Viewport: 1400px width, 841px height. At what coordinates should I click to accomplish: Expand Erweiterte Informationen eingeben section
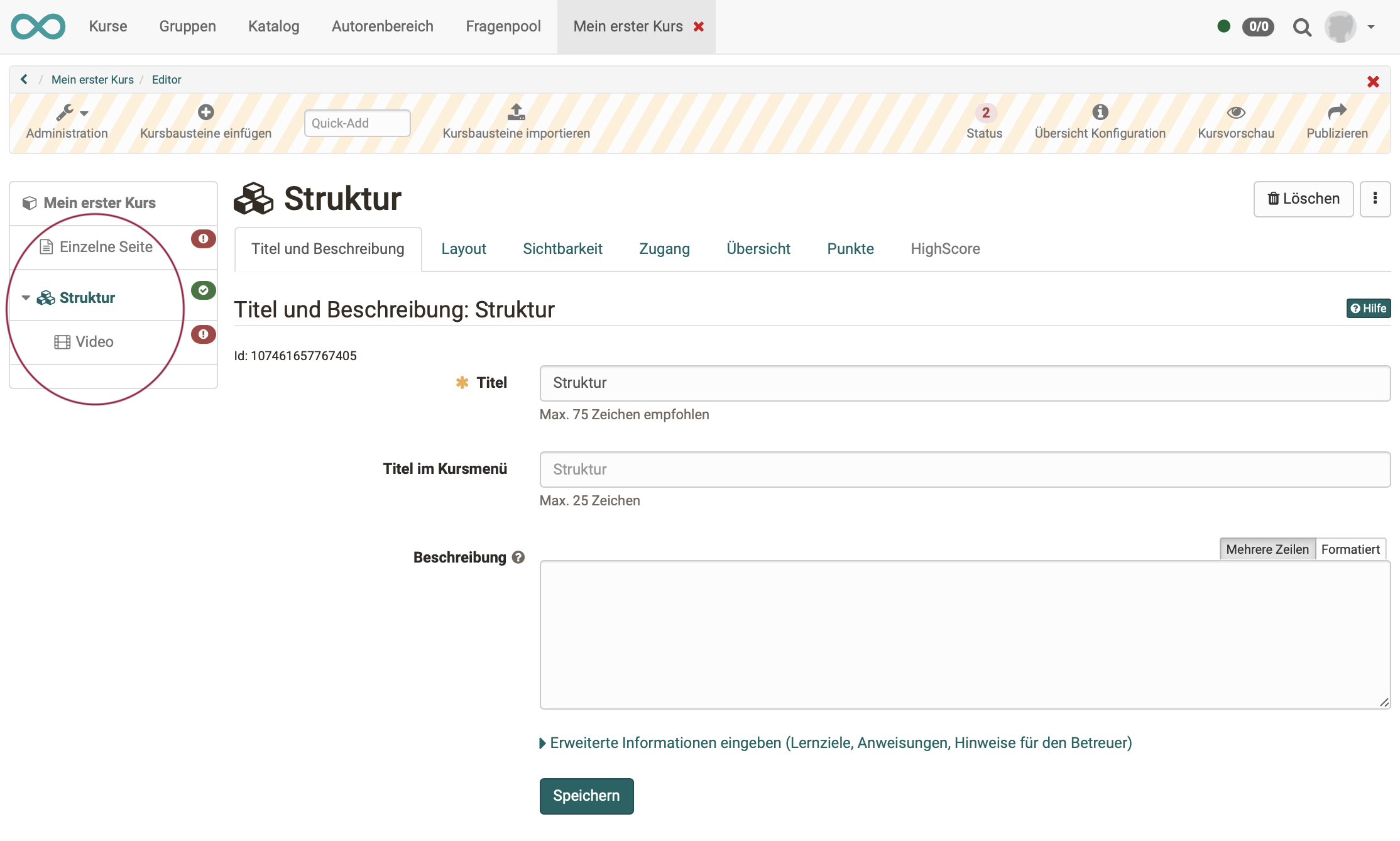click(836, 743)
